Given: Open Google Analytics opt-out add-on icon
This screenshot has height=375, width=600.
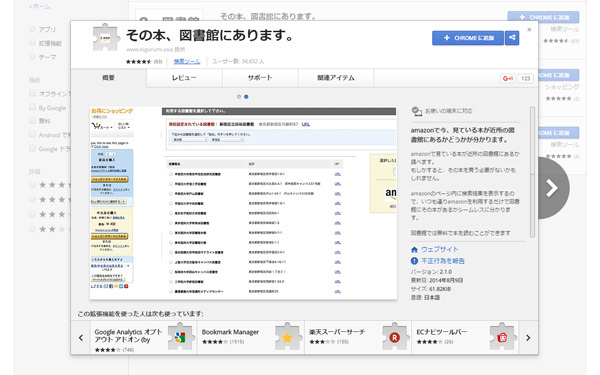Looking at the screenshot, I should (180, 336).
